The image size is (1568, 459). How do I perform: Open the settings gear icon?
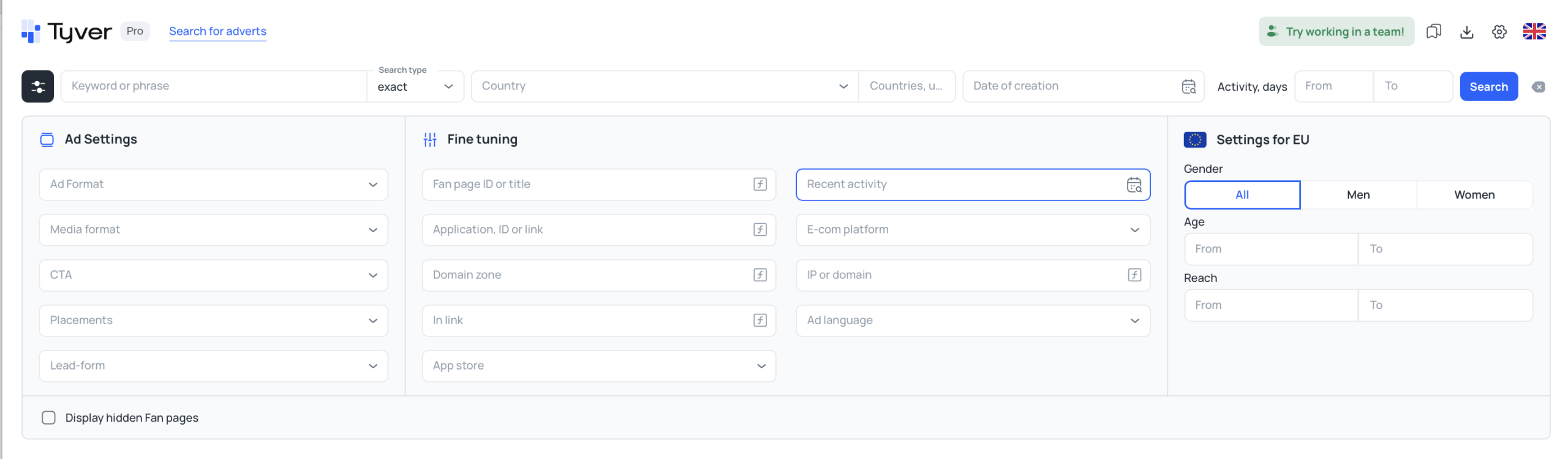coord(1499,31)
